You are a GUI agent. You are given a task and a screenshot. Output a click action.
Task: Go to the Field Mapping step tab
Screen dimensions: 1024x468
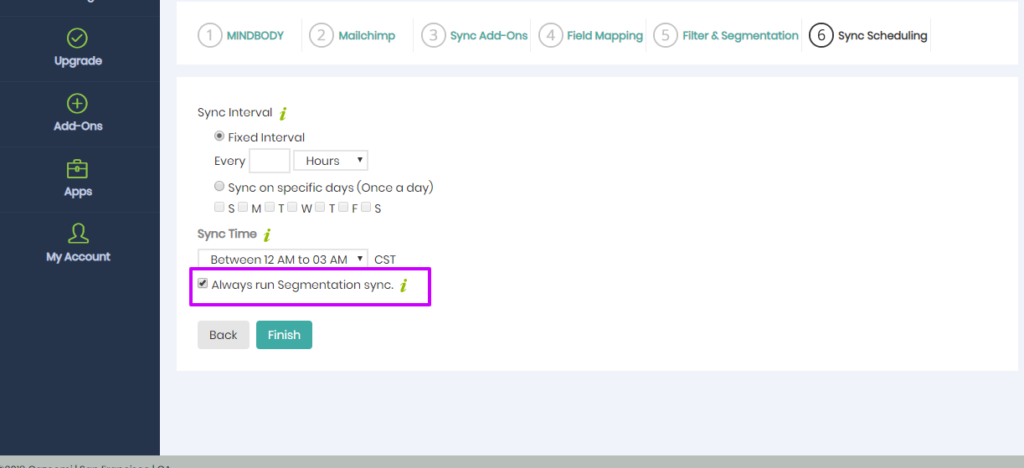click(x=605, y=36)
